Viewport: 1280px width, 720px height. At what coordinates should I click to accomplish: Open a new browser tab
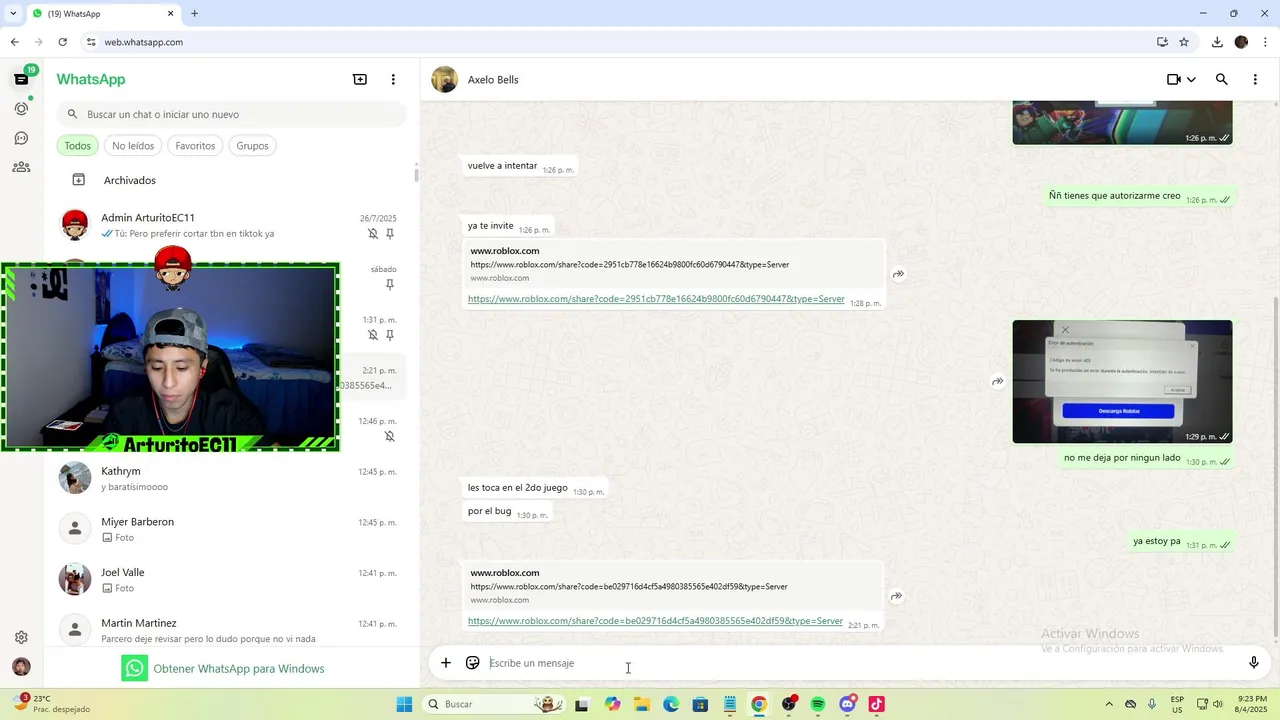click(194, 14)
